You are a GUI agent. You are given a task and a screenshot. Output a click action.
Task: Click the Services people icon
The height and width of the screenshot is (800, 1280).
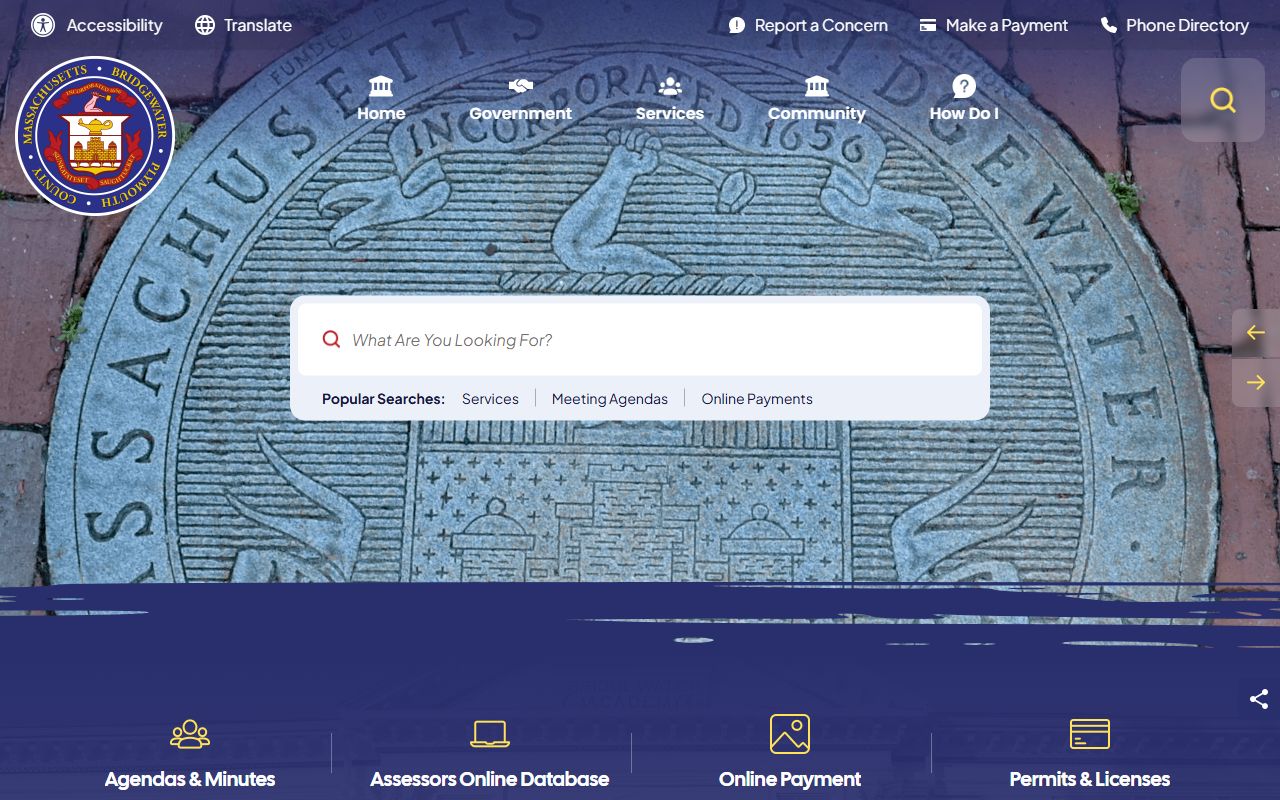pyautogui.click(x=670, y=86)
